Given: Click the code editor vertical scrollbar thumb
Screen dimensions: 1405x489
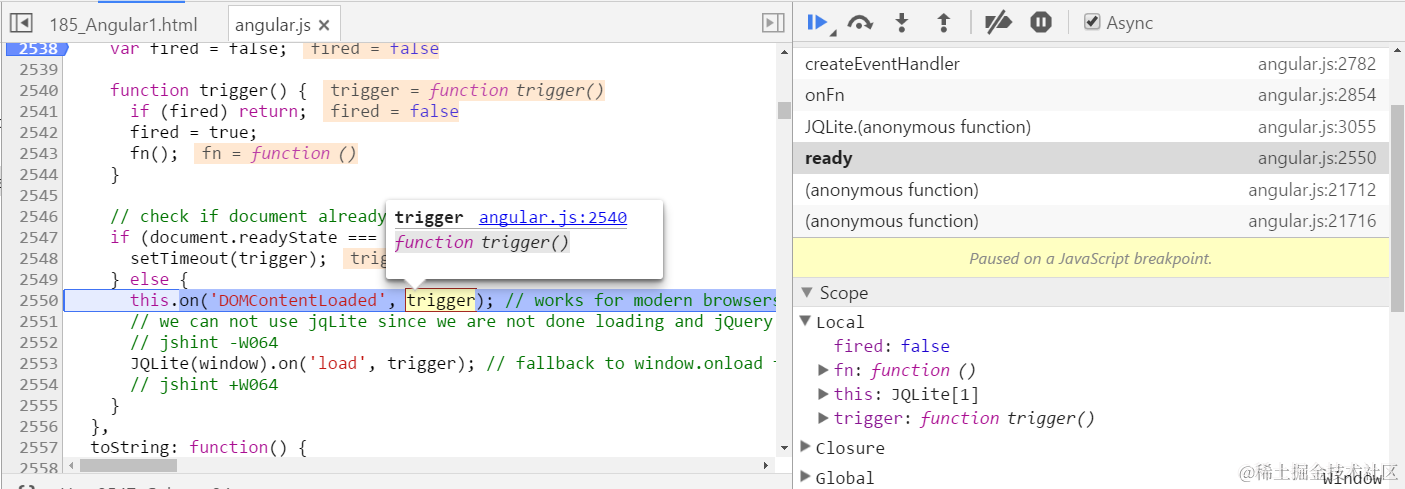Looking at the screenshot, I should pos(784,110).
